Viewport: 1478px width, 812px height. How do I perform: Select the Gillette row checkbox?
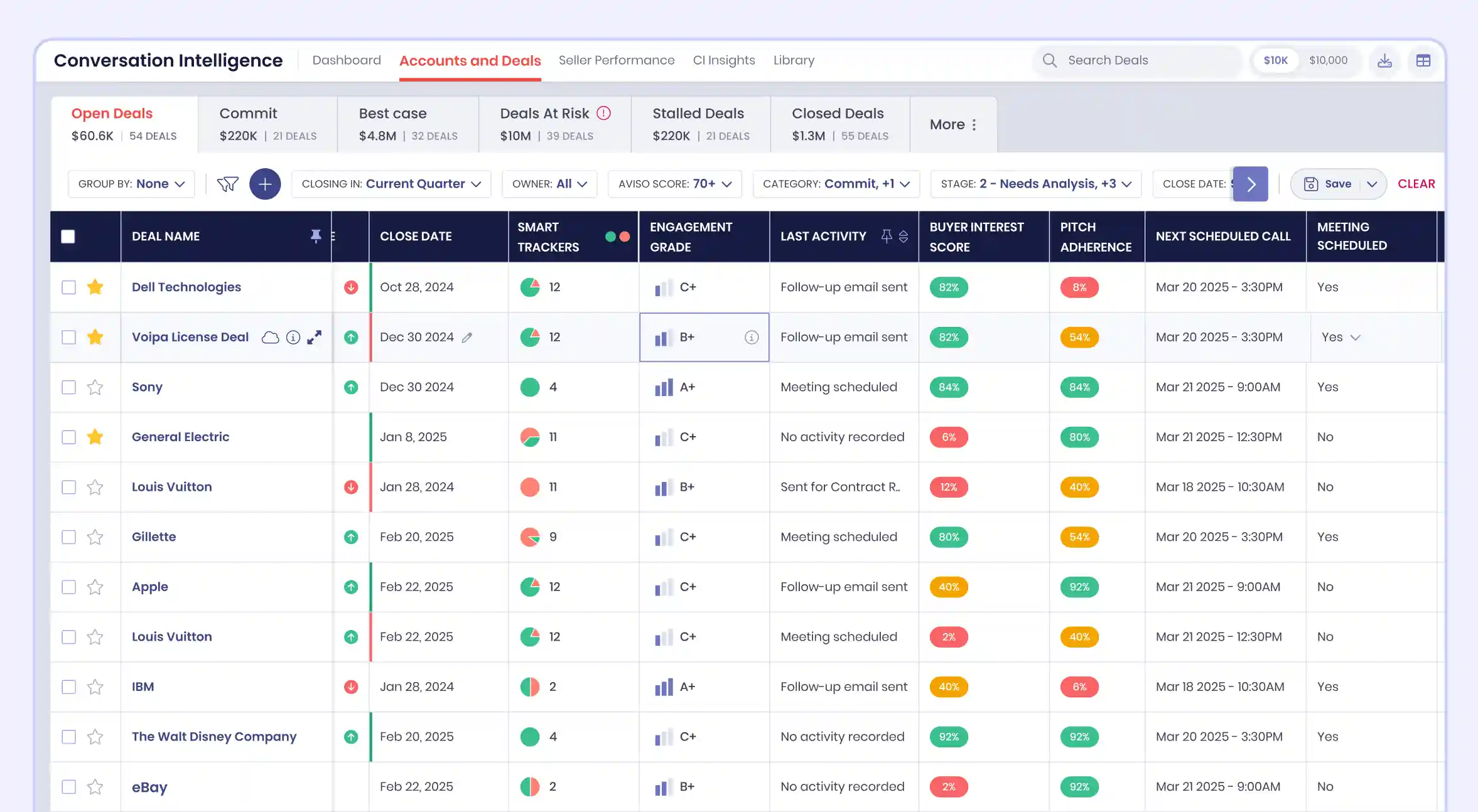[x=68, y=537]
